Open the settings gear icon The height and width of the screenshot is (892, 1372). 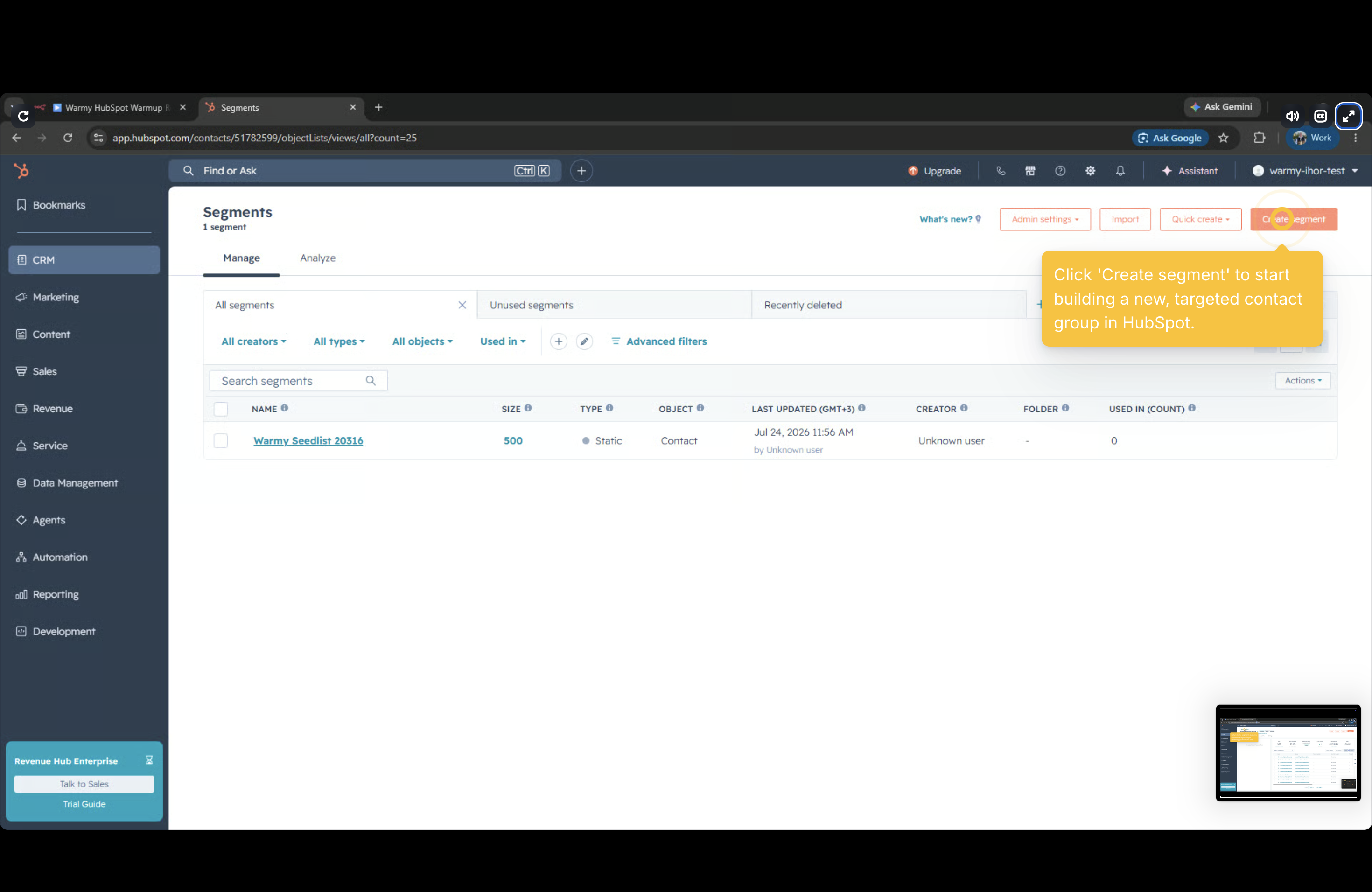[1090, 171]
